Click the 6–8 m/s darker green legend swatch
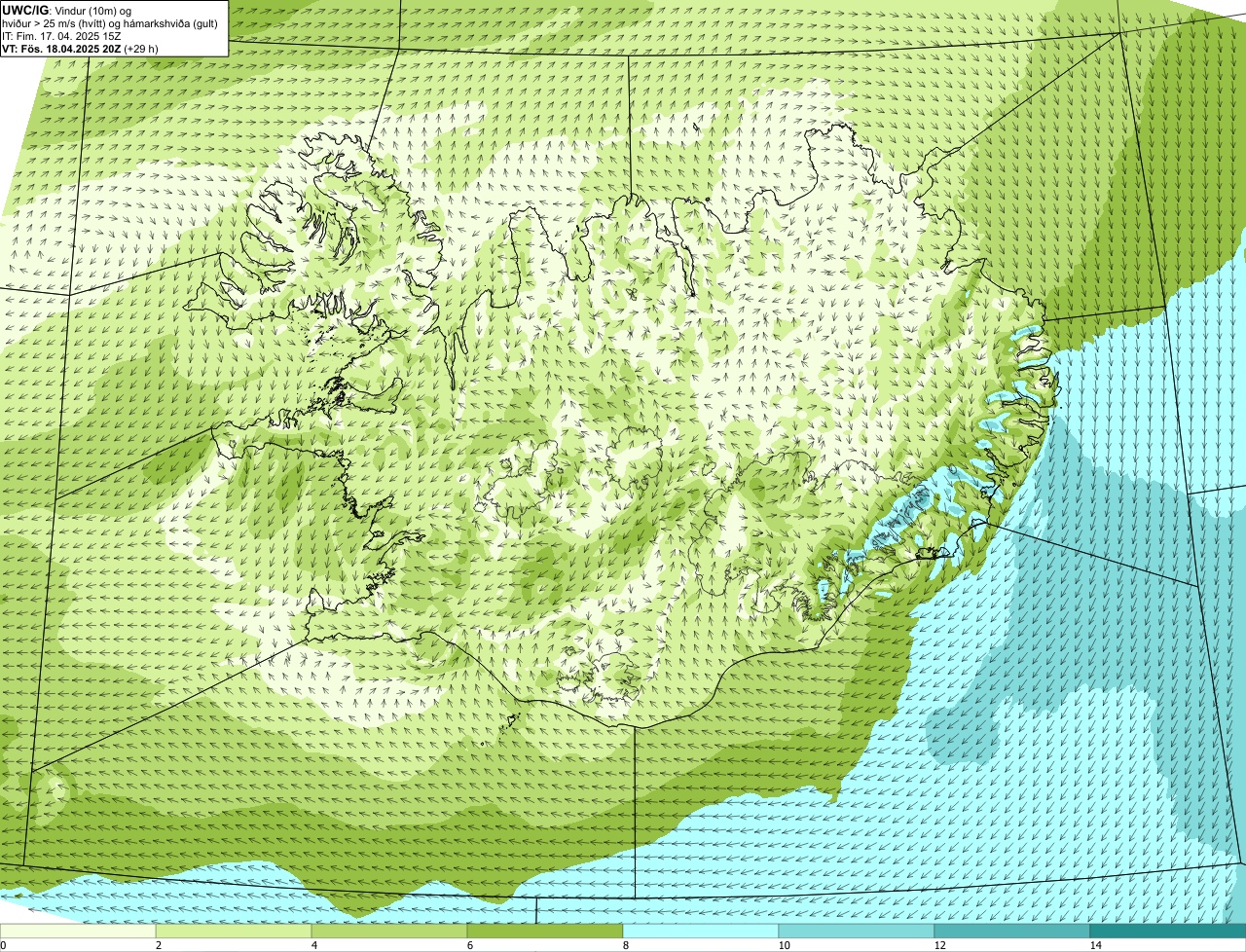Screen dimensions: 1246x952 [x=545, y=931]
